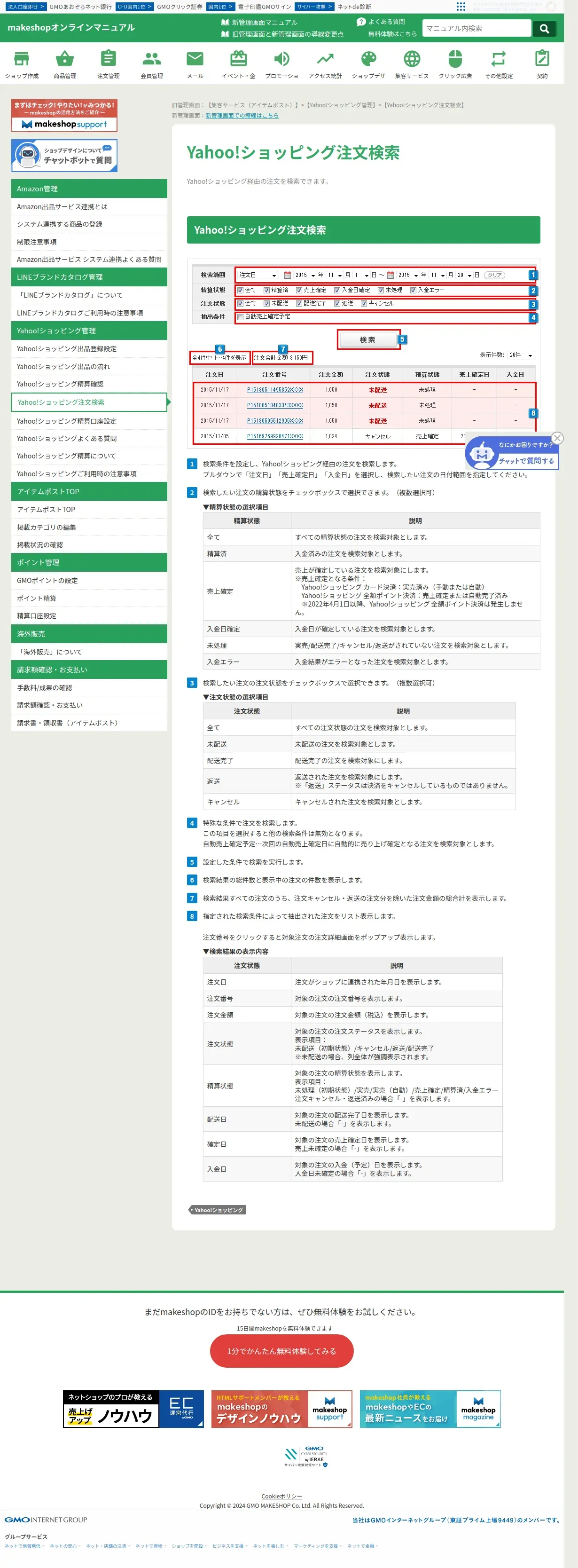Close the chat help popup

click(557, 438)
